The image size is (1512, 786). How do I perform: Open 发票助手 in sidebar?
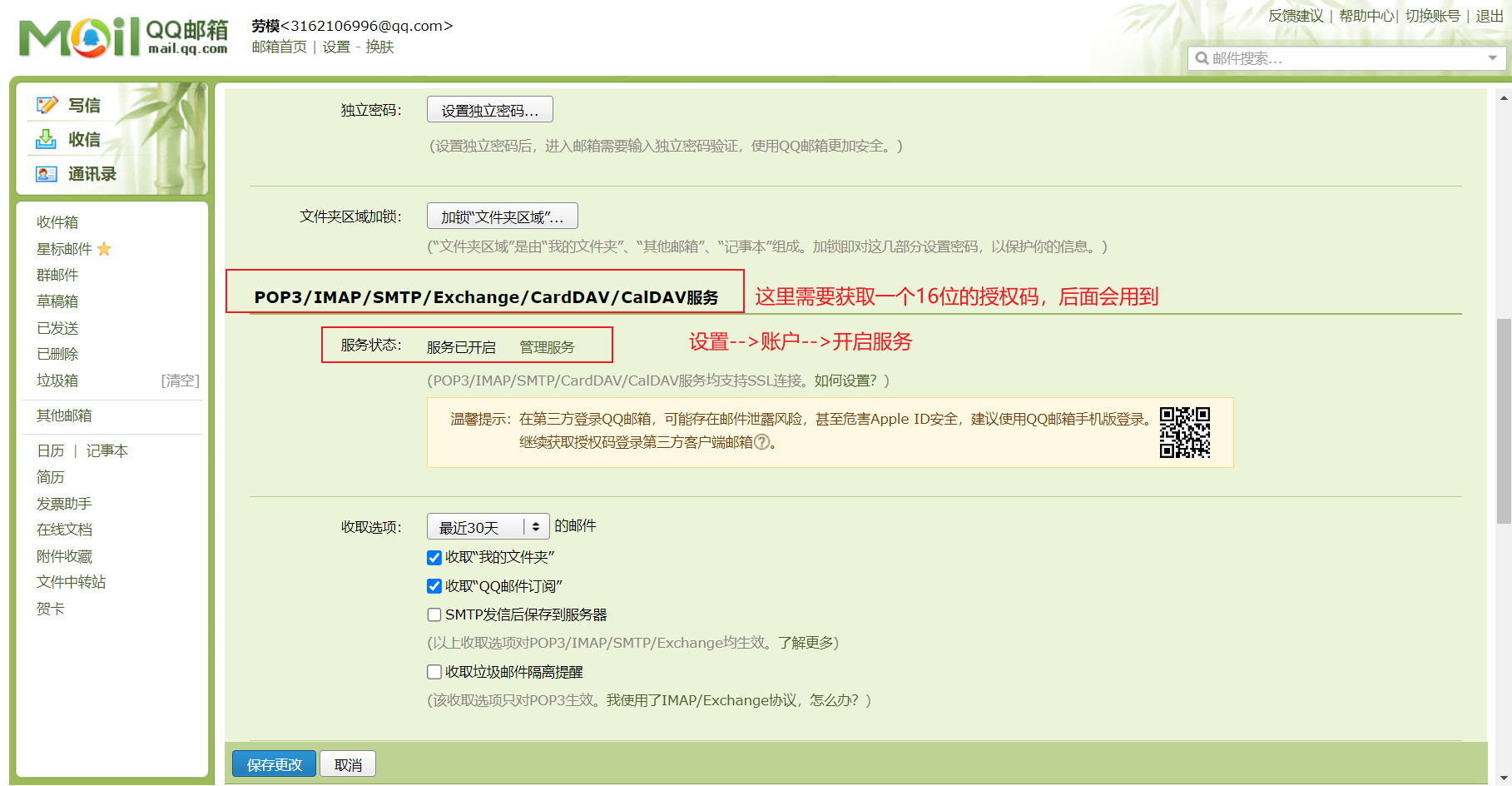64,504
